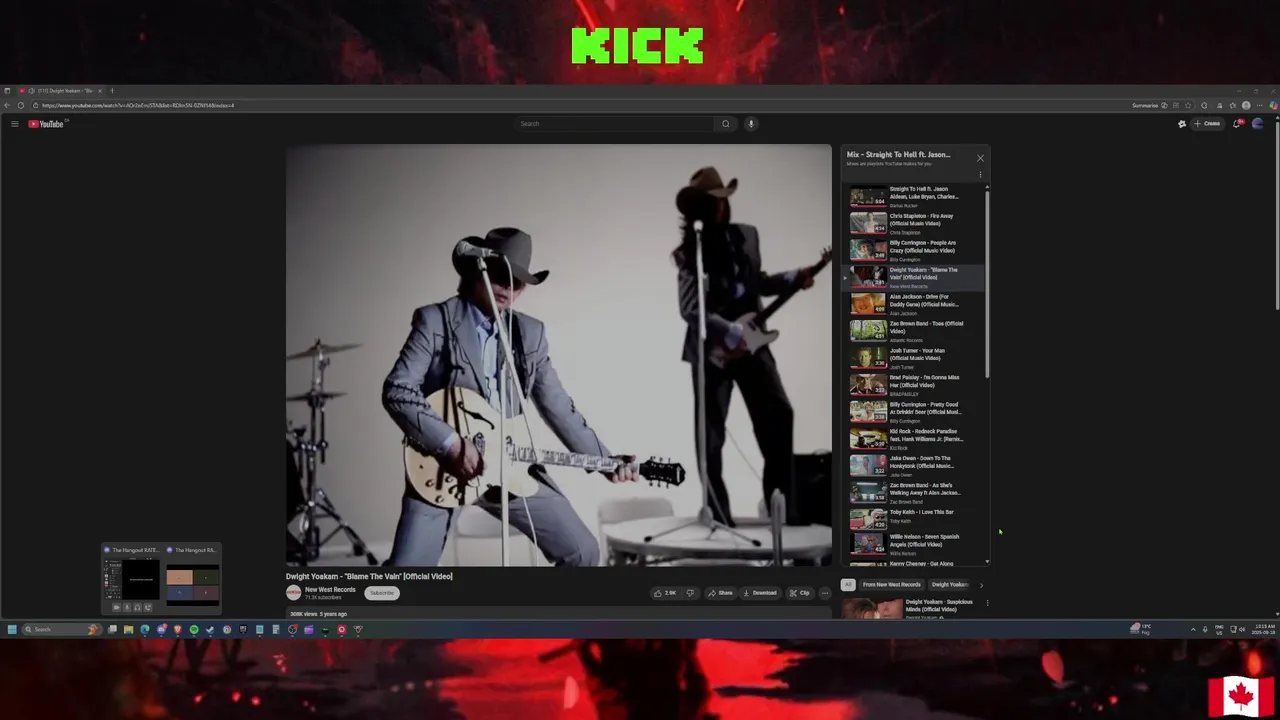Image resolution: width=1280 pixels, height=720 pixels.
Task: Open New West Records channel avatar
Action: (293, 593)
